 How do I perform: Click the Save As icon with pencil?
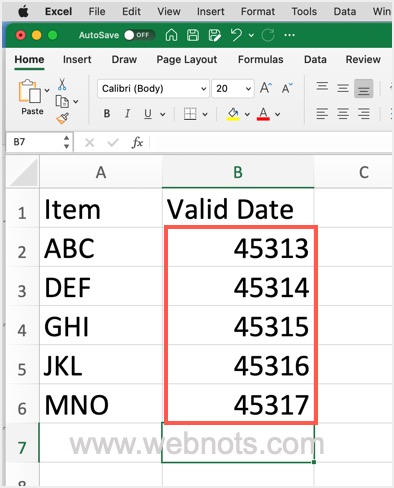coord(214,35)
